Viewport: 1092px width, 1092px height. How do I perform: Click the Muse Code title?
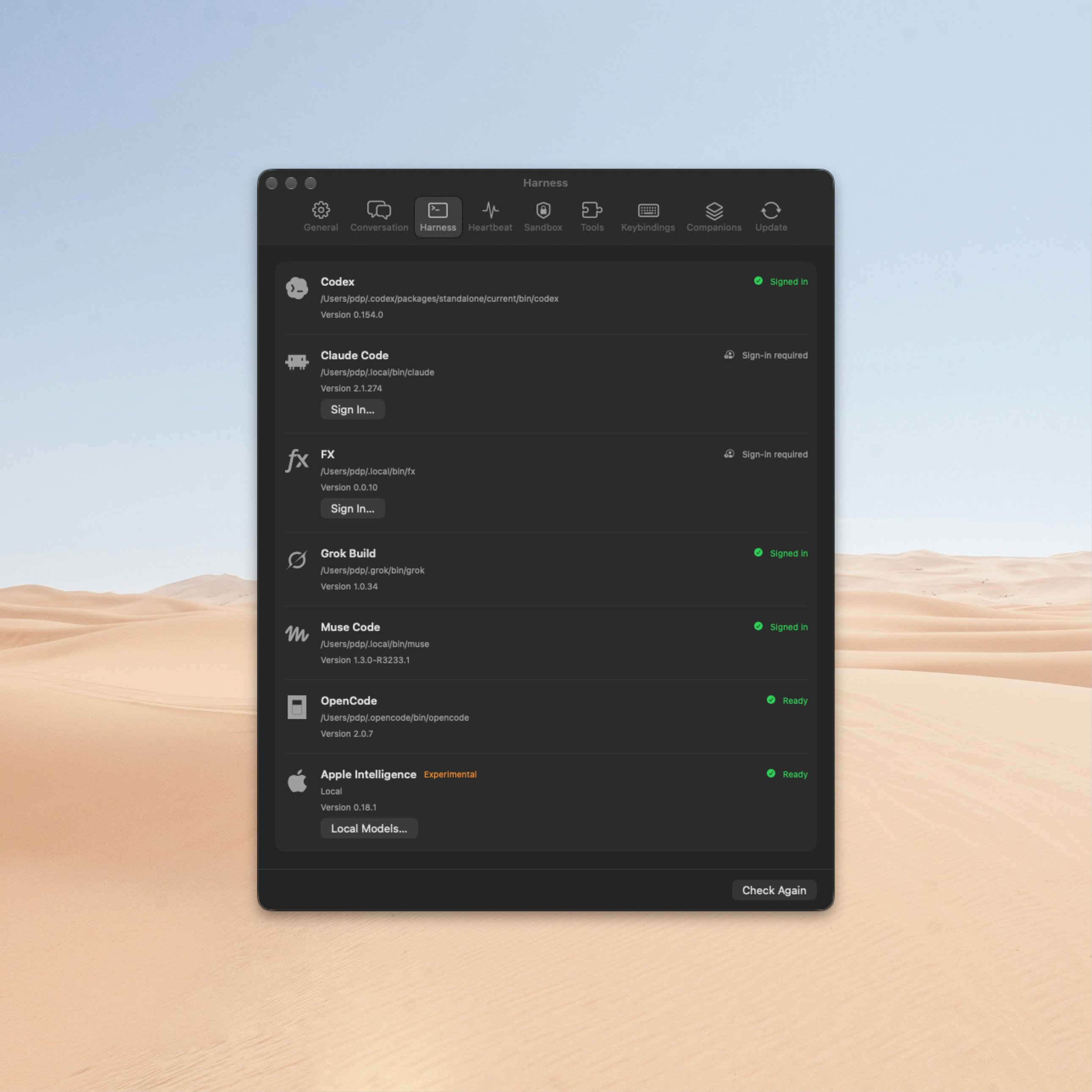coord(350,627)
